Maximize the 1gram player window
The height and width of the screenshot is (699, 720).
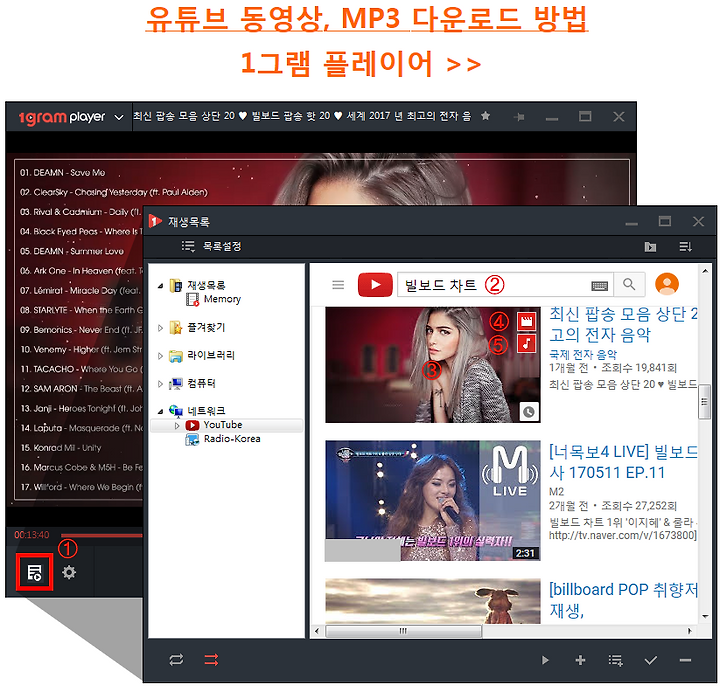pyautogui.click(x=585, y=117)
